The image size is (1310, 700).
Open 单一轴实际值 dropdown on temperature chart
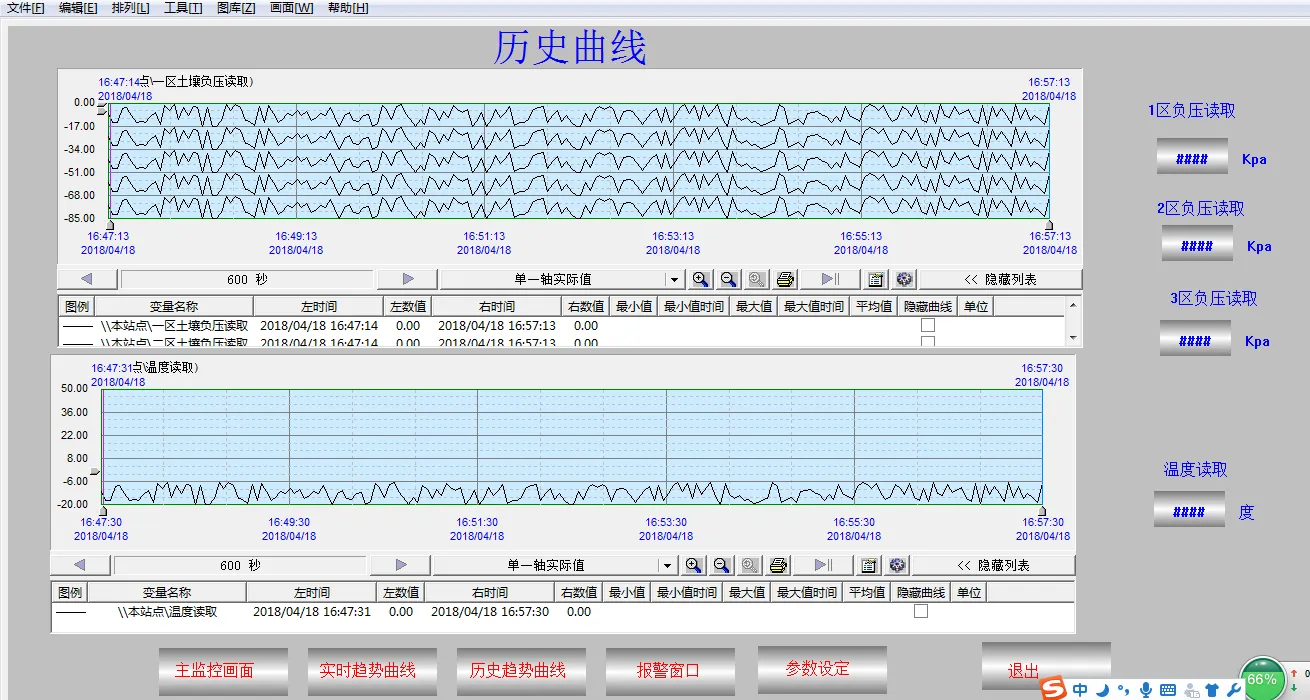click(x=668, y=566)
